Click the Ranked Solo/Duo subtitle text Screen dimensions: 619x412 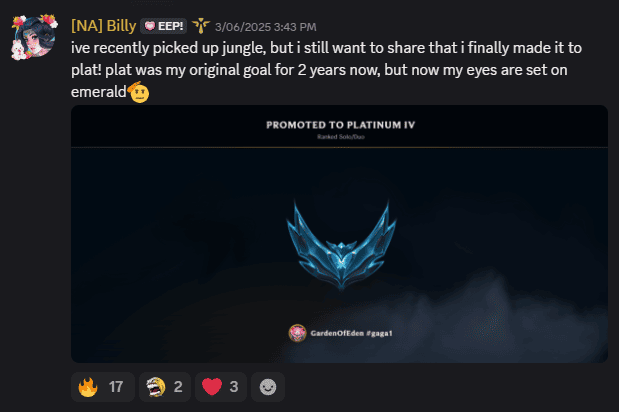pos(341,137)
